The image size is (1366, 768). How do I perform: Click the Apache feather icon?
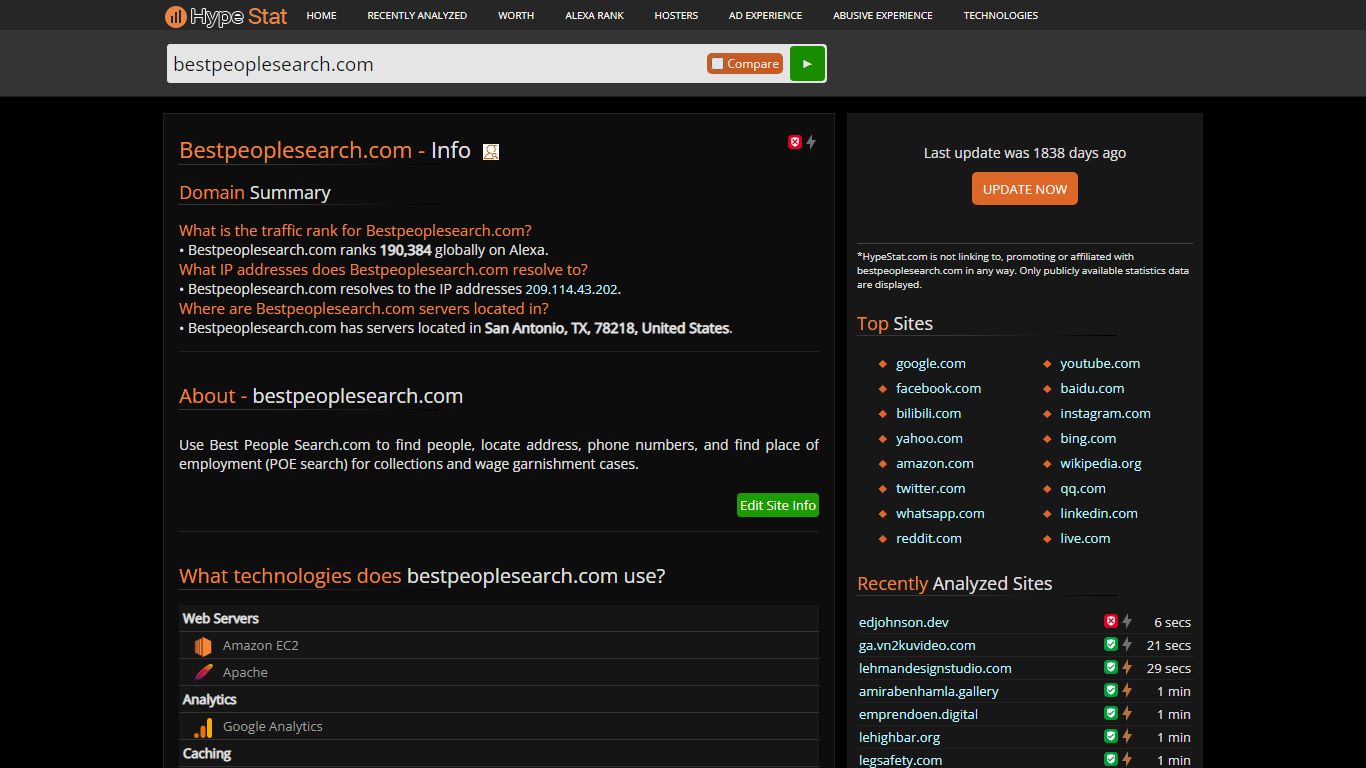coord(203,673)
